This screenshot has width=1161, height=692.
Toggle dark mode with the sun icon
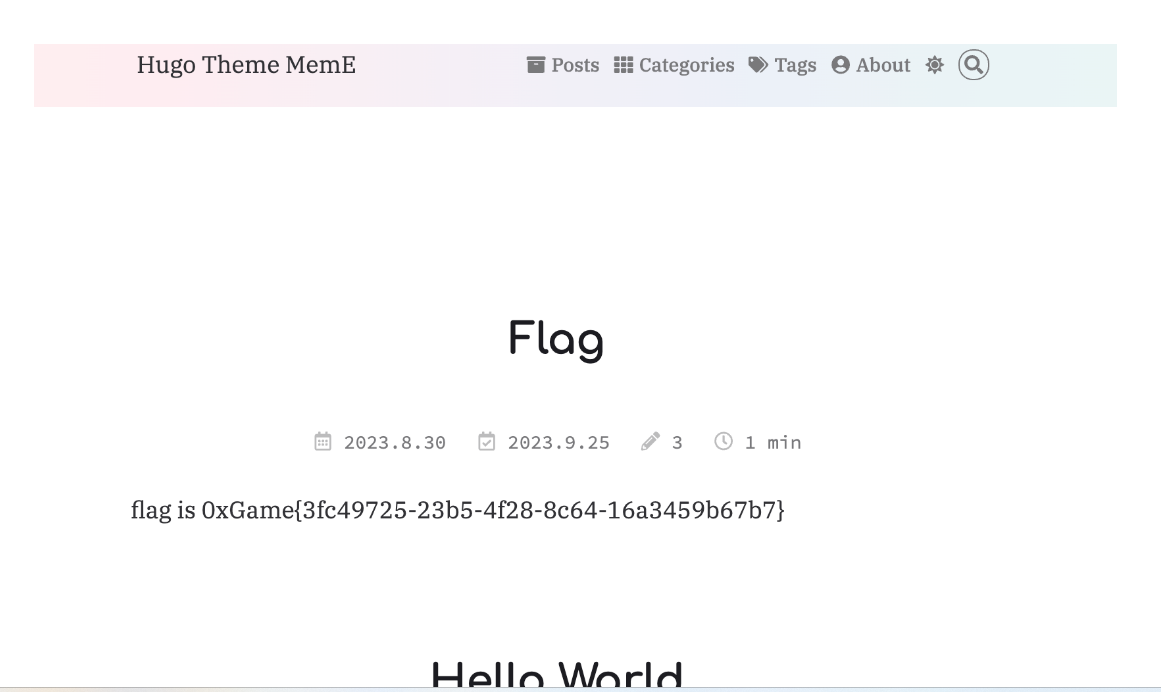pos(933,64)
